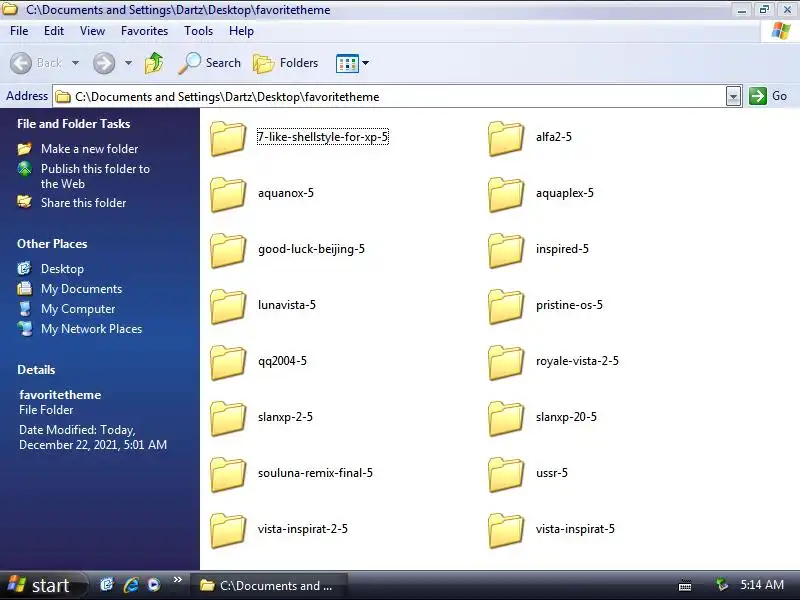800x600 pixels.
Task: Open the Views dropdown arrow
Action: coord(365,63)
